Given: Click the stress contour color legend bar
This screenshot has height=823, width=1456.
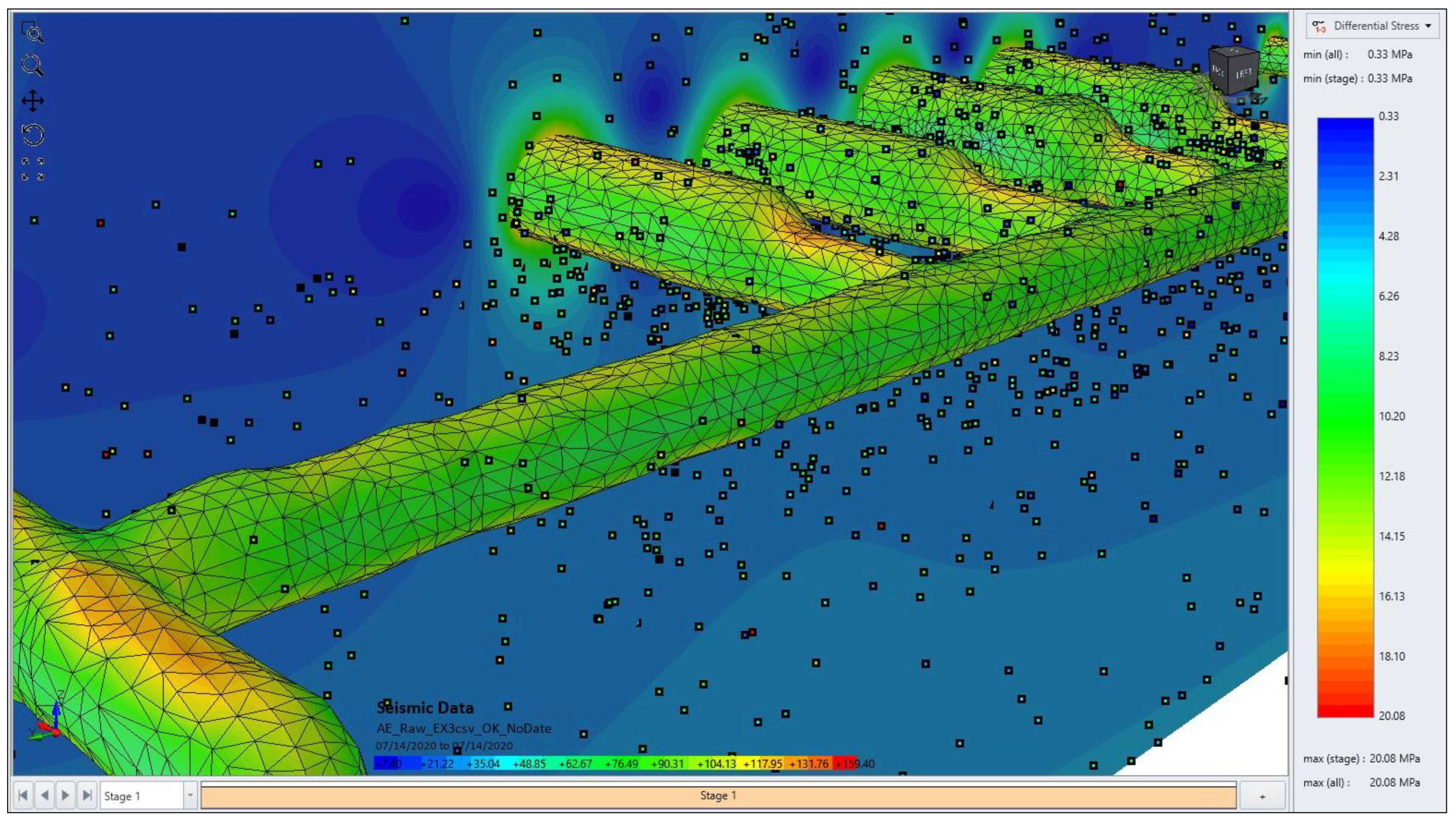Looking at the screenshot, I should [x=1345, y=417].
